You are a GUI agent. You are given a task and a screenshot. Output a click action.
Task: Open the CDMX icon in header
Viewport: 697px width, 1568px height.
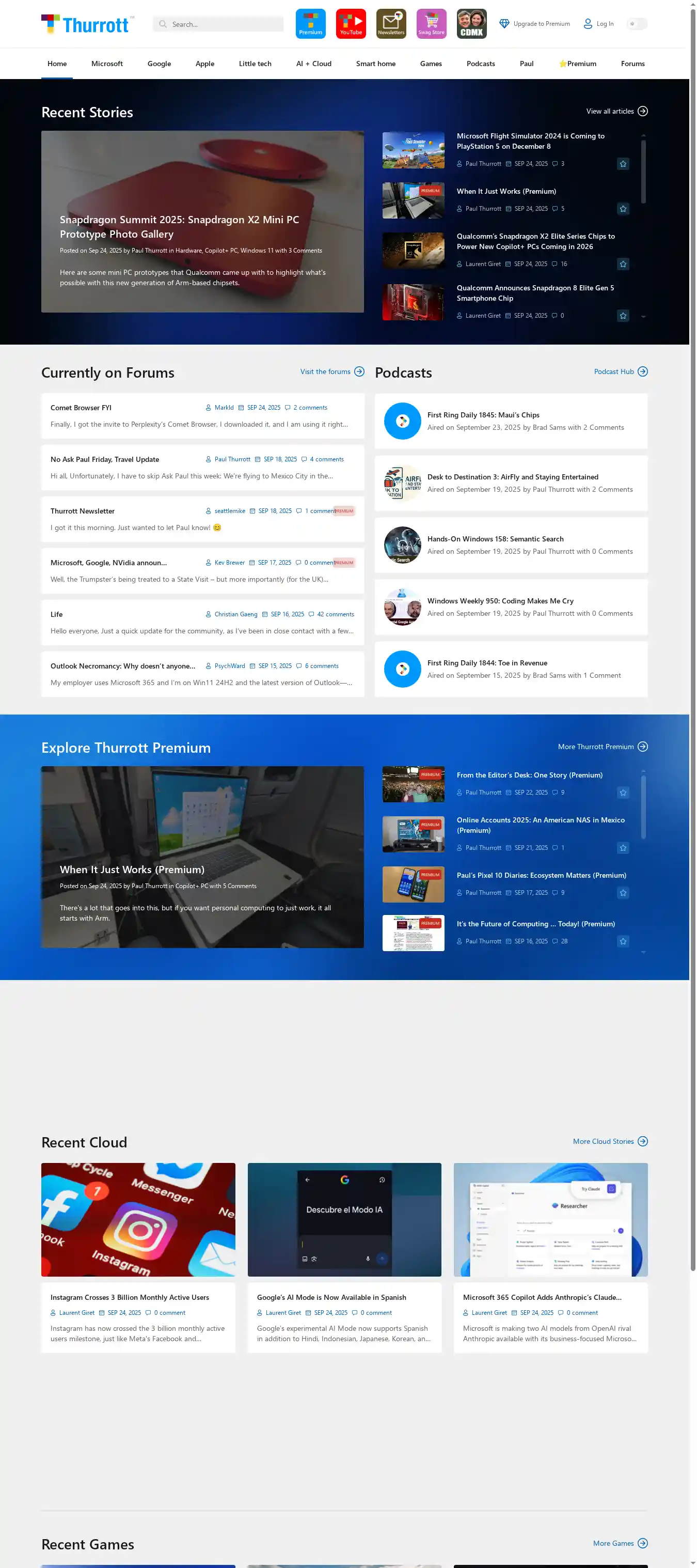pyautogui.click(x=471, y=24)
